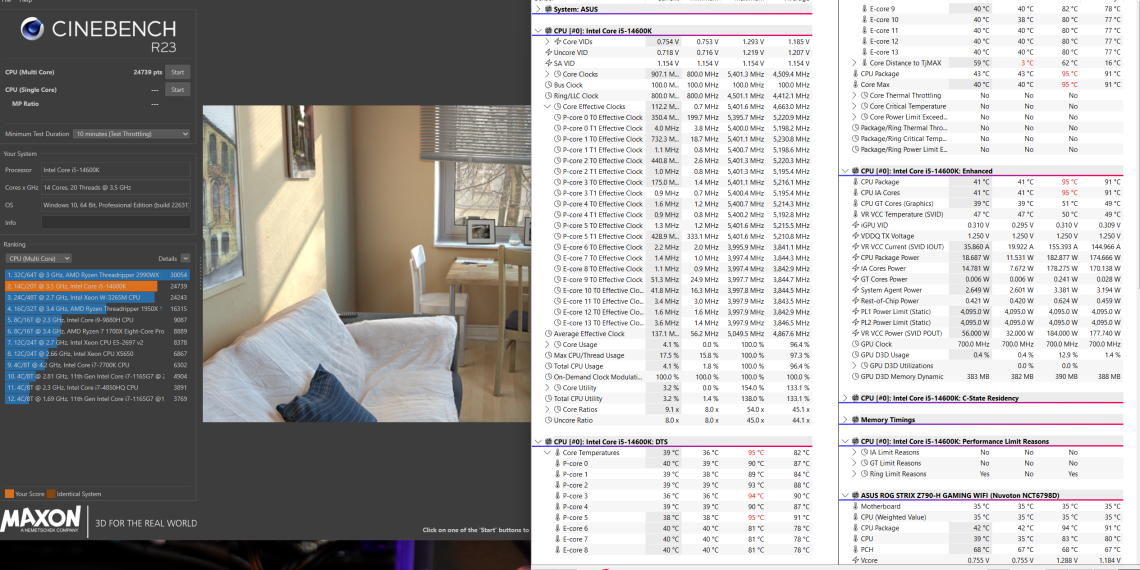Click the clock icon for Uncore Ratio
Screen dimensions: 1140x570
(548, 420)
